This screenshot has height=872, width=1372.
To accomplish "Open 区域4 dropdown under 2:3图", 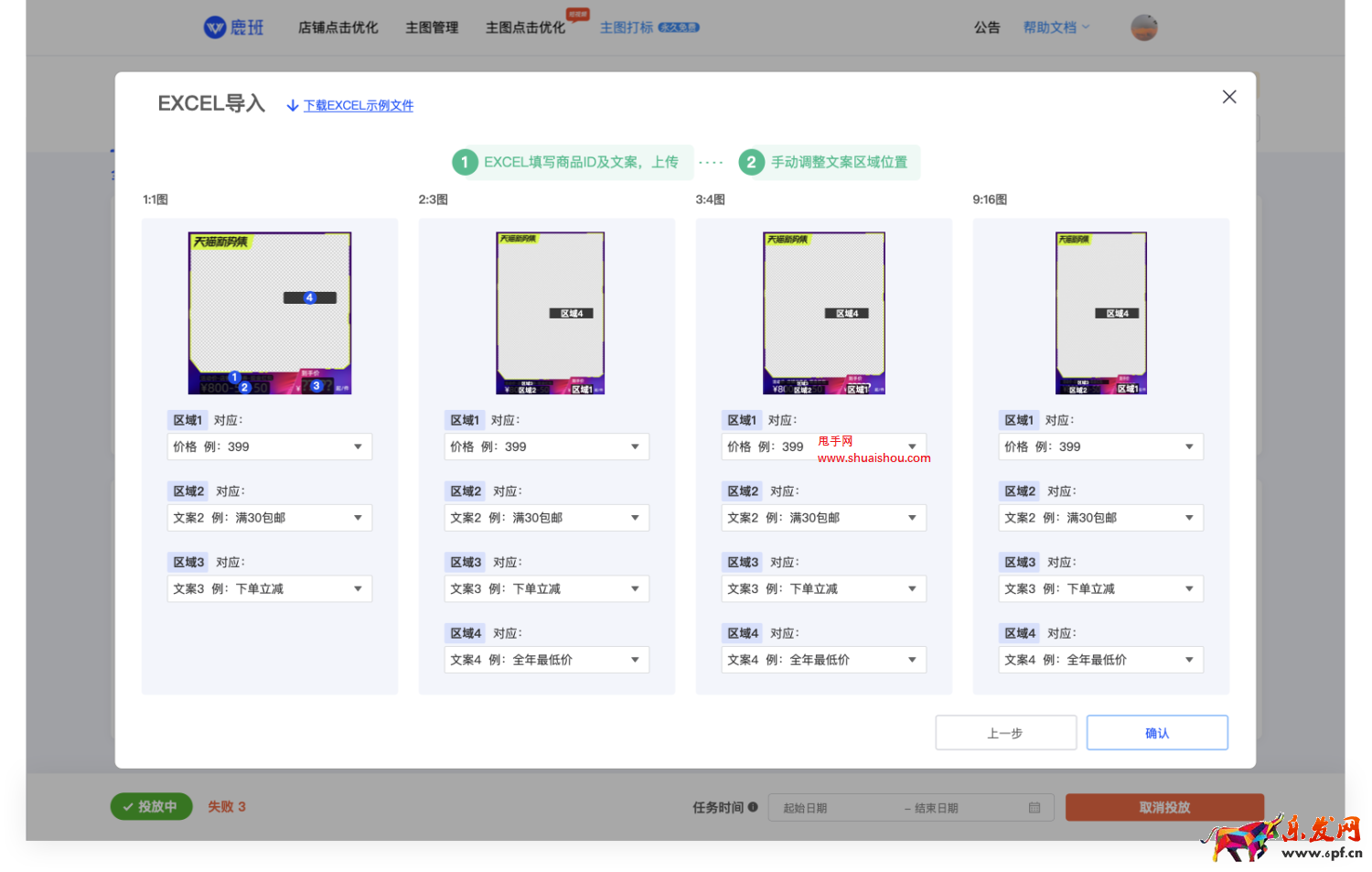I will (x=546, y=660).
